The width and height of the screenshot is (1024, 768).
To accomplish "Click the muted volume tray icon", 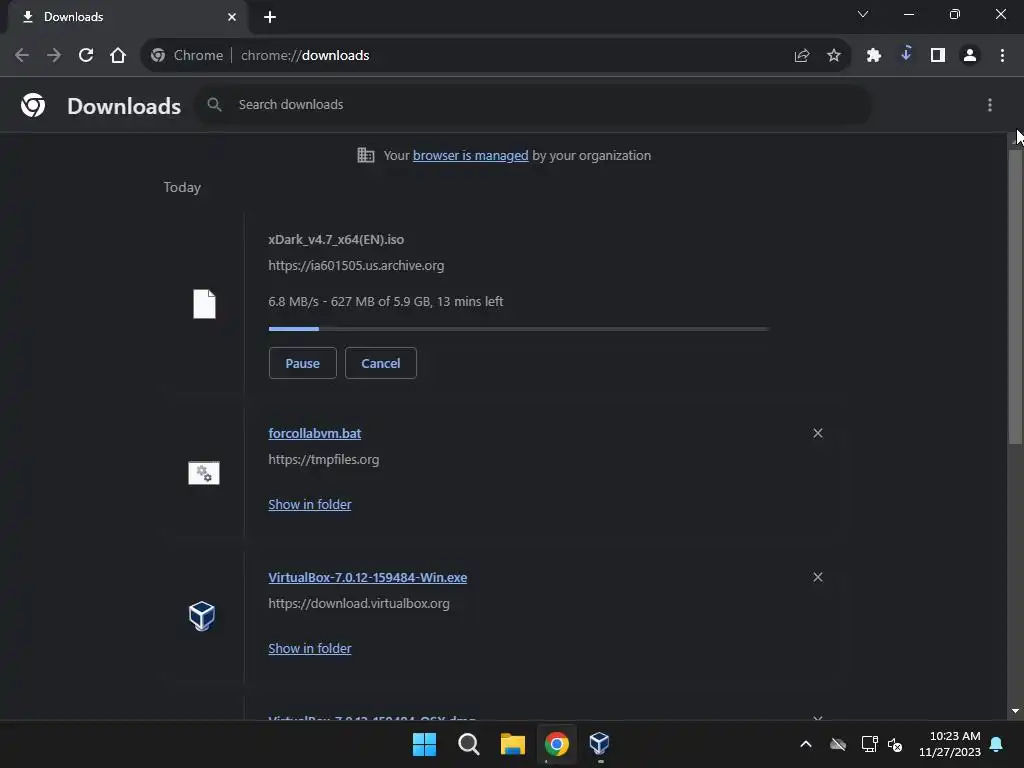I will 895,744.
